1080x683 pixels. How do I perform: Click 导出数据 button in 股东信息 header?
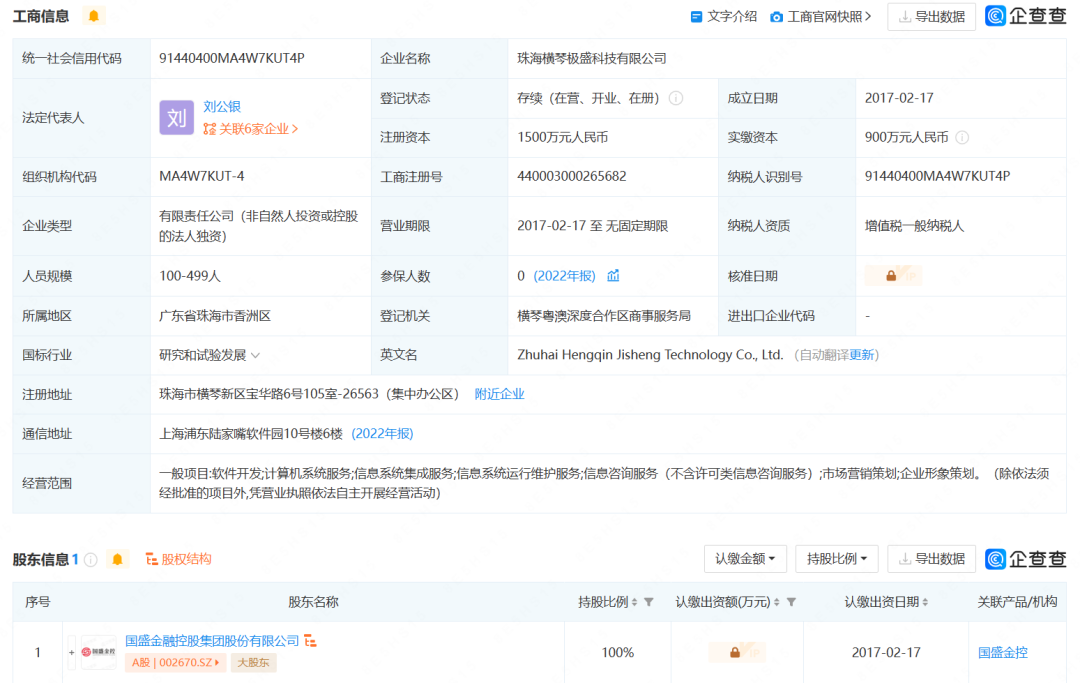click(931, 559)
